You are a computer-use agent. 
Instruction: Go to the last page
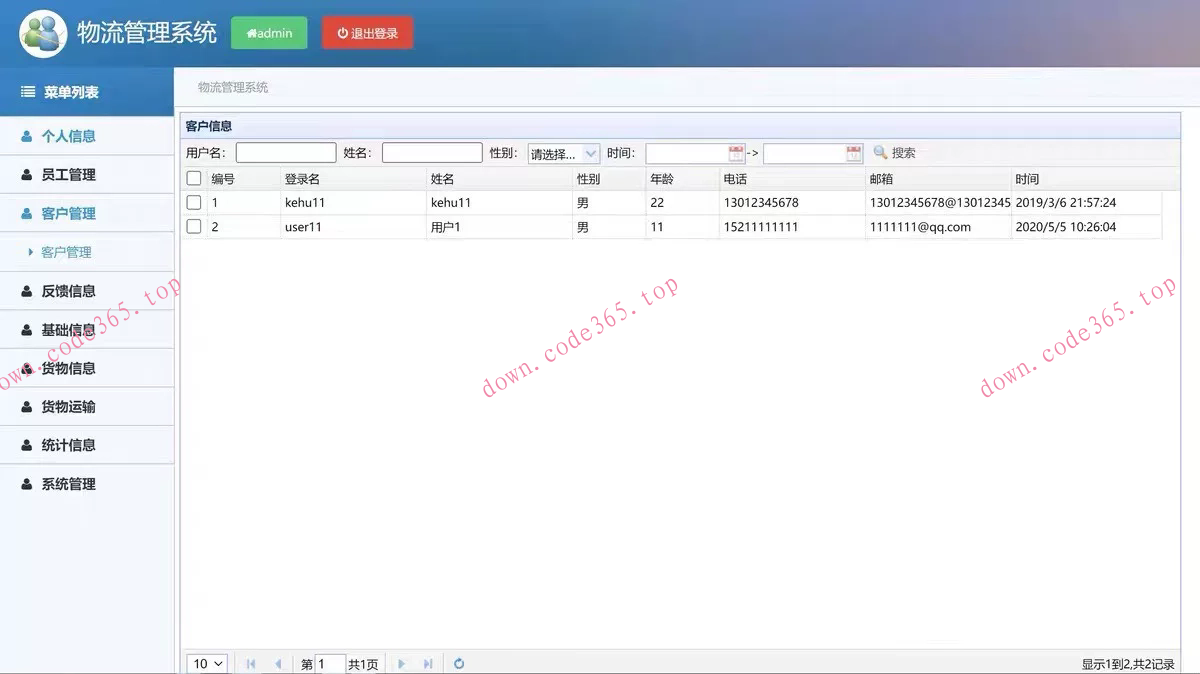click(x=428, y=664)
